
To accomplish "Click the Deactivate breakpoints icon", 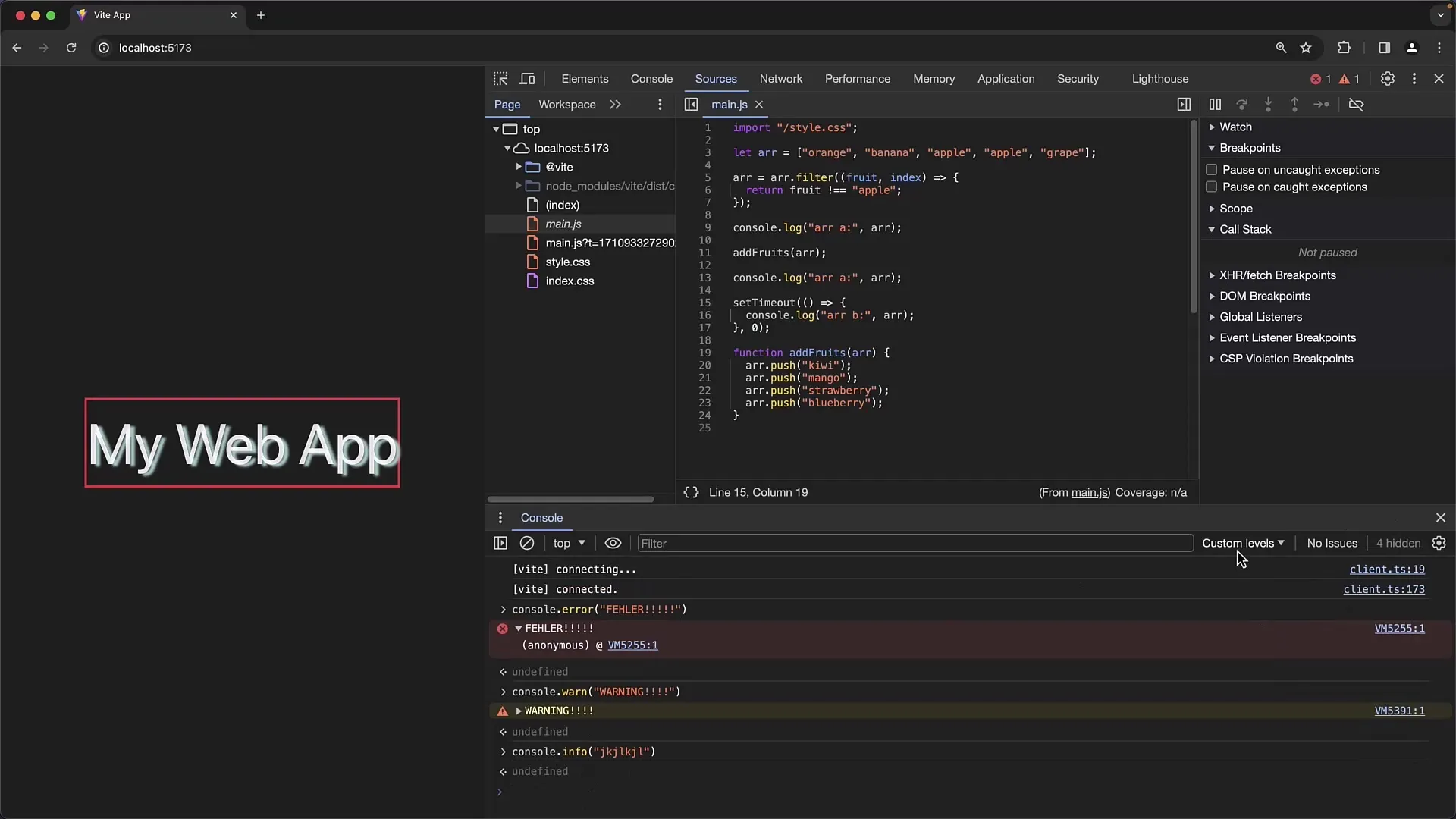I will click(x=1356, y=104).
